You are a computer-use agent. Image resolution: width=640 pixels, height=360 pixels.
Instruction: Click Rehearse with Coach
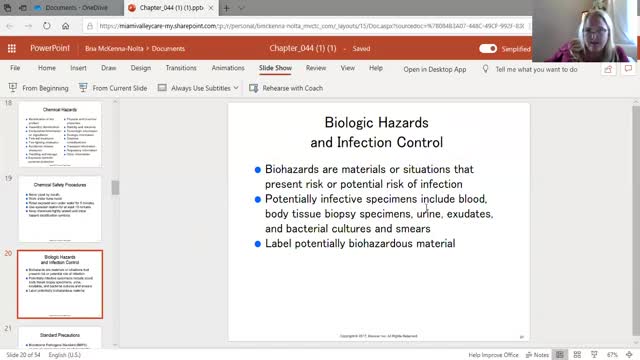coord(286,88)
